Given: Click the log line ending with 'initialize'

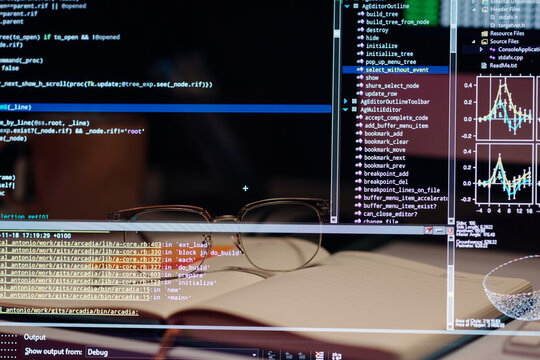Looking at the screenshot, I should tap(108, 282).
